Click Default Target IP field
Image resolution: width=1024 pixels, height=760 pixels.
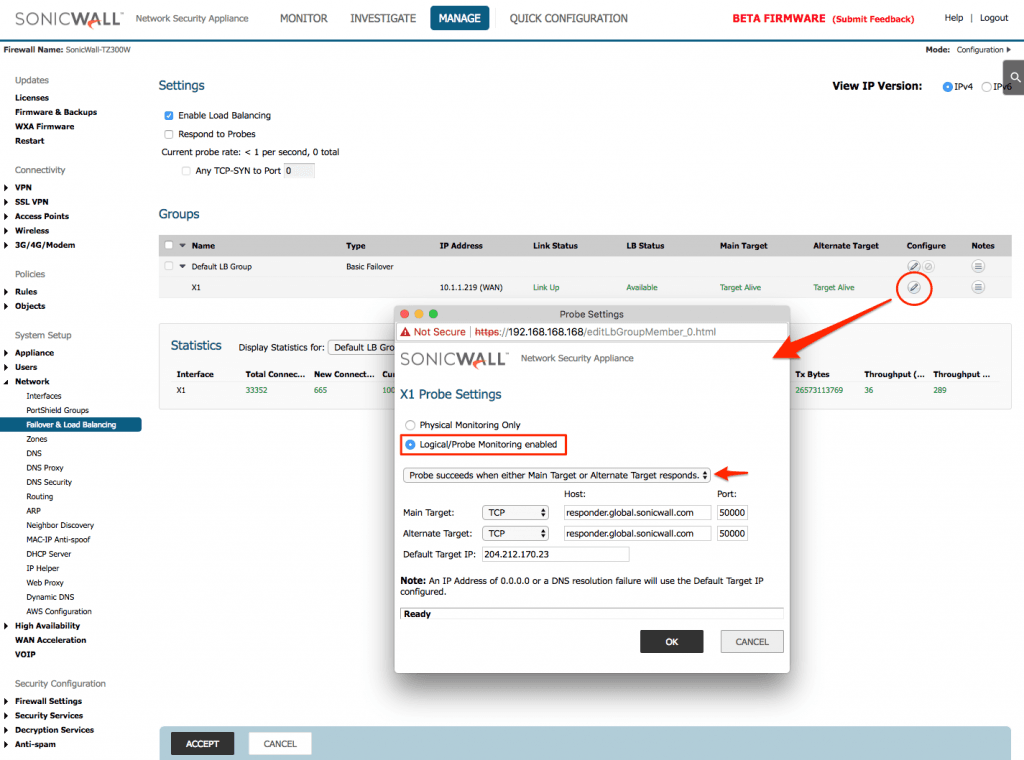[556, 554]
